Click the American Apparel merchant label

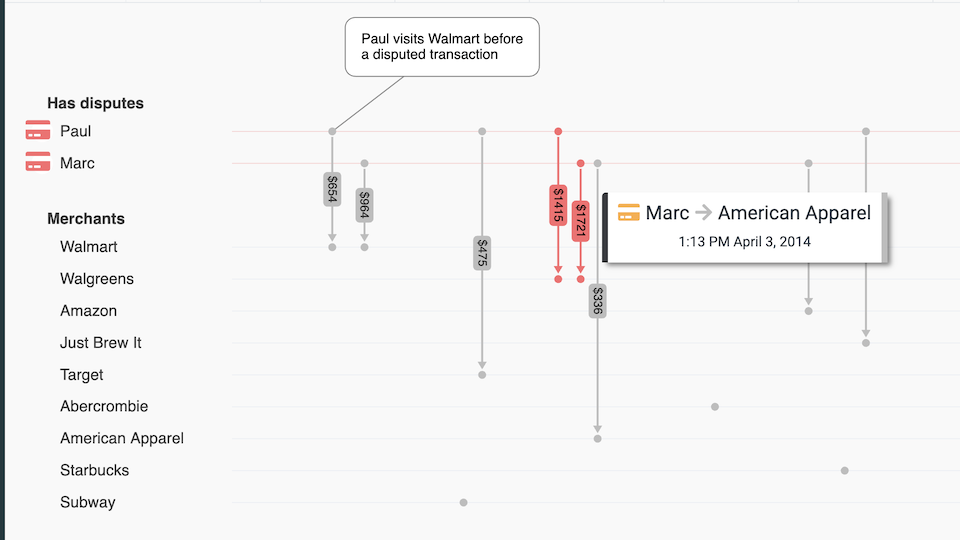(122, 439)
